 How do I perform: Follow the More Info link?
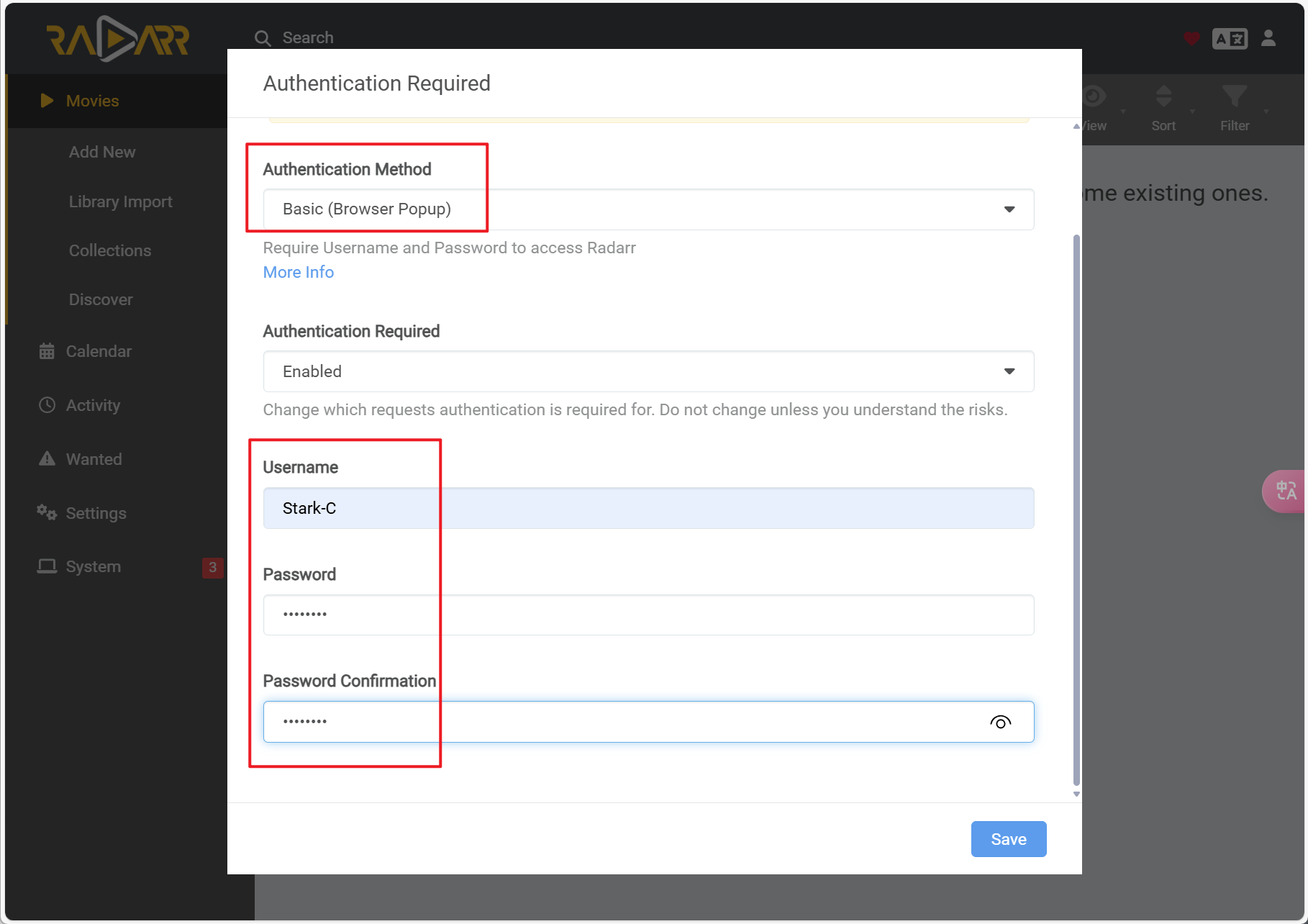[299, 272]
